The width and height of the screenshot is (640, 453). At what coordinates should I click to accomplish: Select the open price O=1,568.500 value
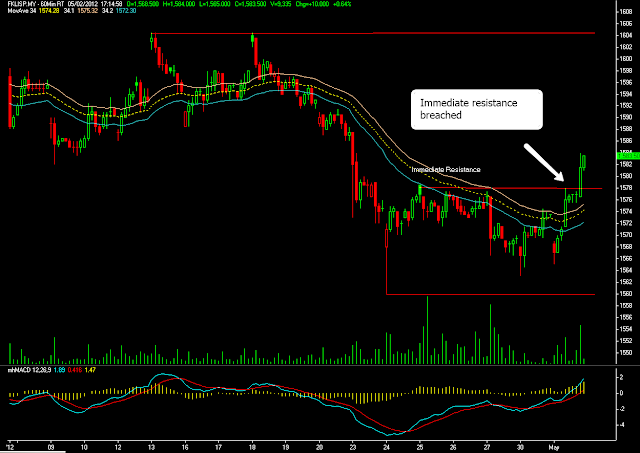[x=143, y=4]
